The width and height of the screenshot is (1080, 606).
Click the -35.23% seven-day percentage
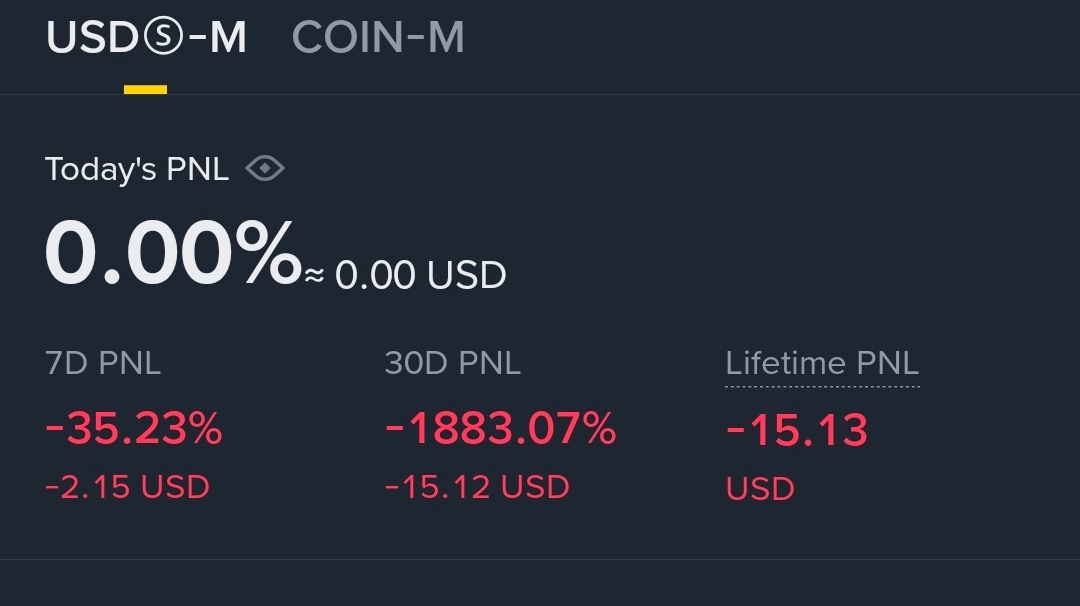point(134,430)
